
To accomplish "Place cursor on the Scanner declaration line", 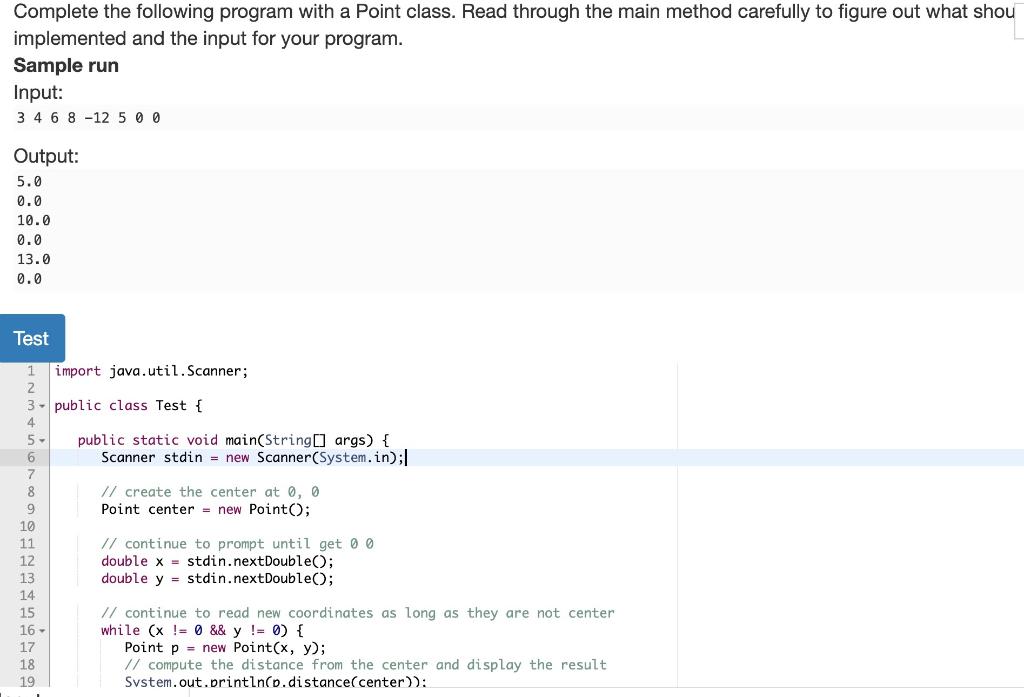I will [250, 457].
